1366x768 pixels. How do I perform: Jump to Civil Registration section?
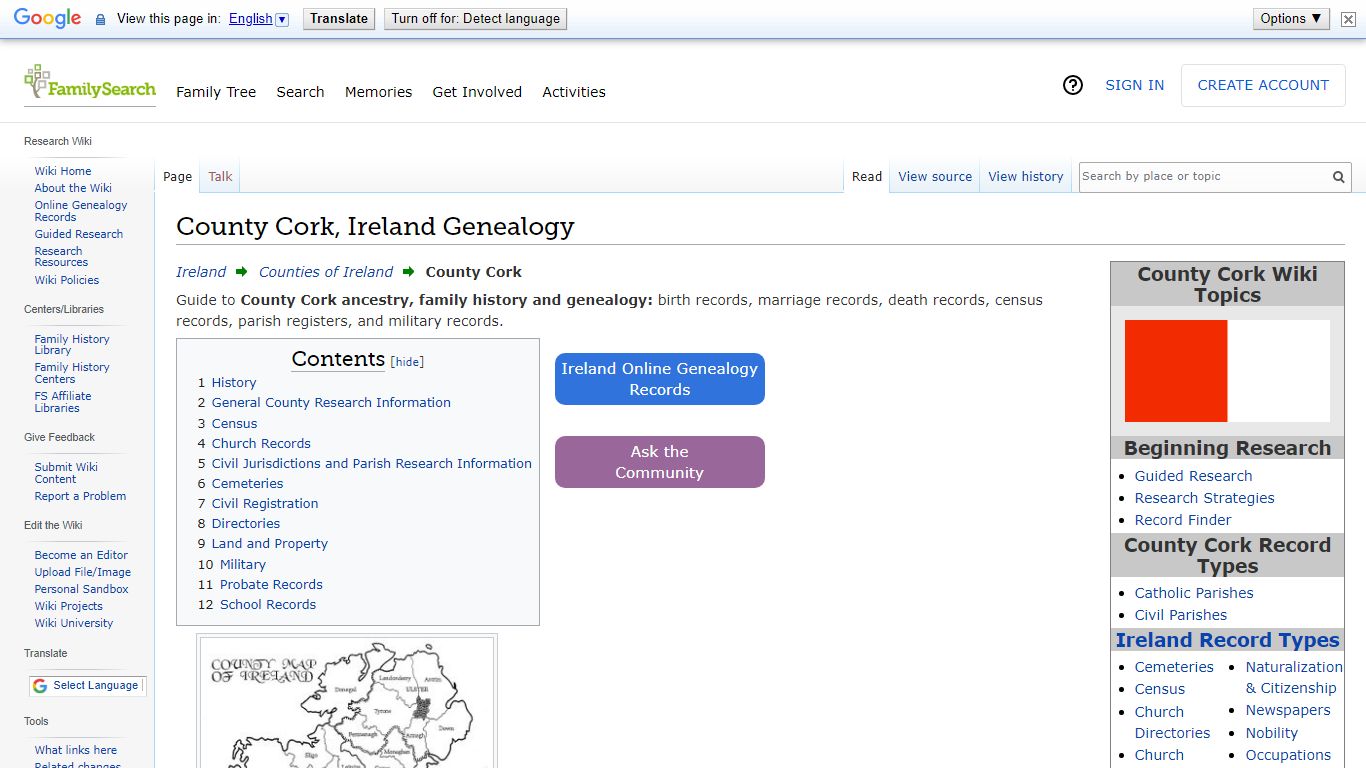265,504
